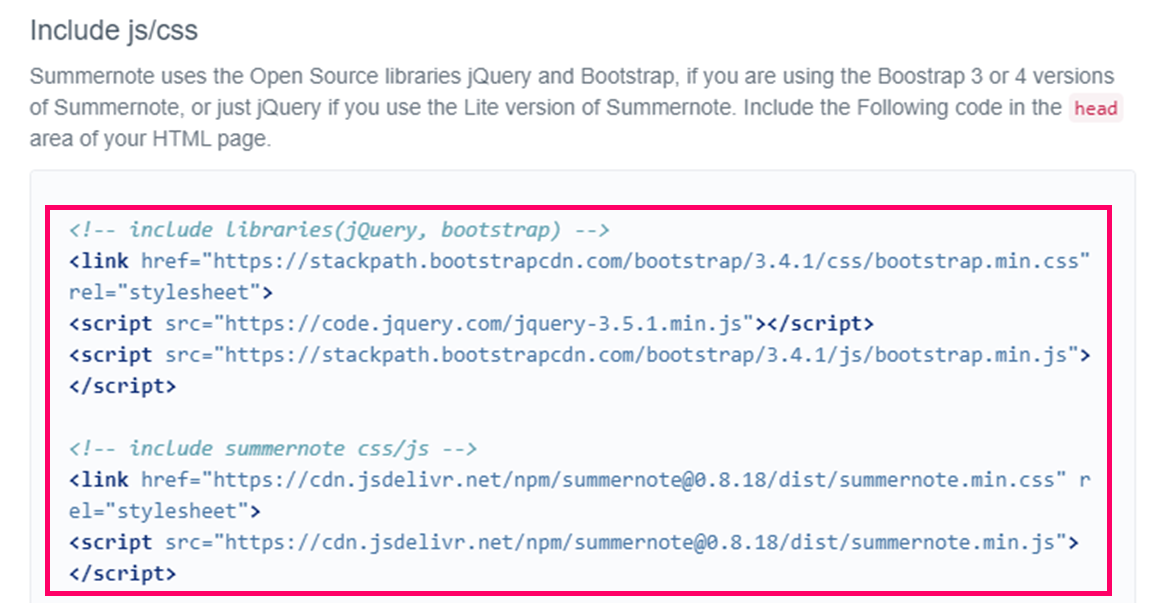Image resolution: width=1161 pixels, height=603 pixels.
Task: Click the bootstrap.min.js script src line
Action: [580, 355]
